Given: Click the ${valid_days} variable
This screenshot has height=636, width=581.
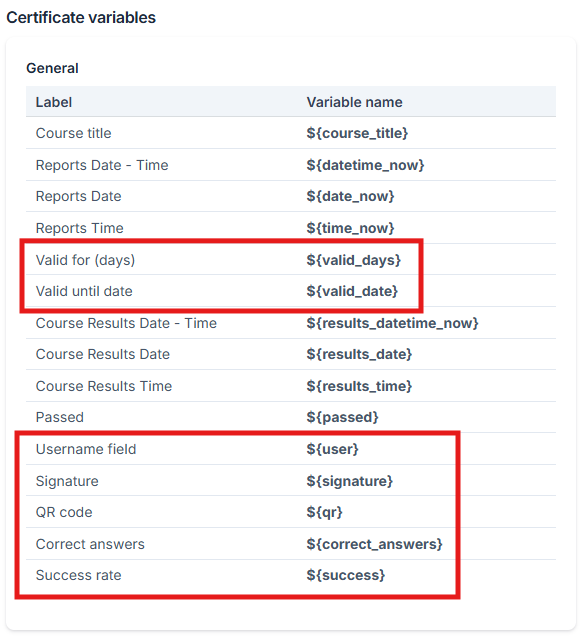Looking at the screenshot, I should [x=354, y=260].
